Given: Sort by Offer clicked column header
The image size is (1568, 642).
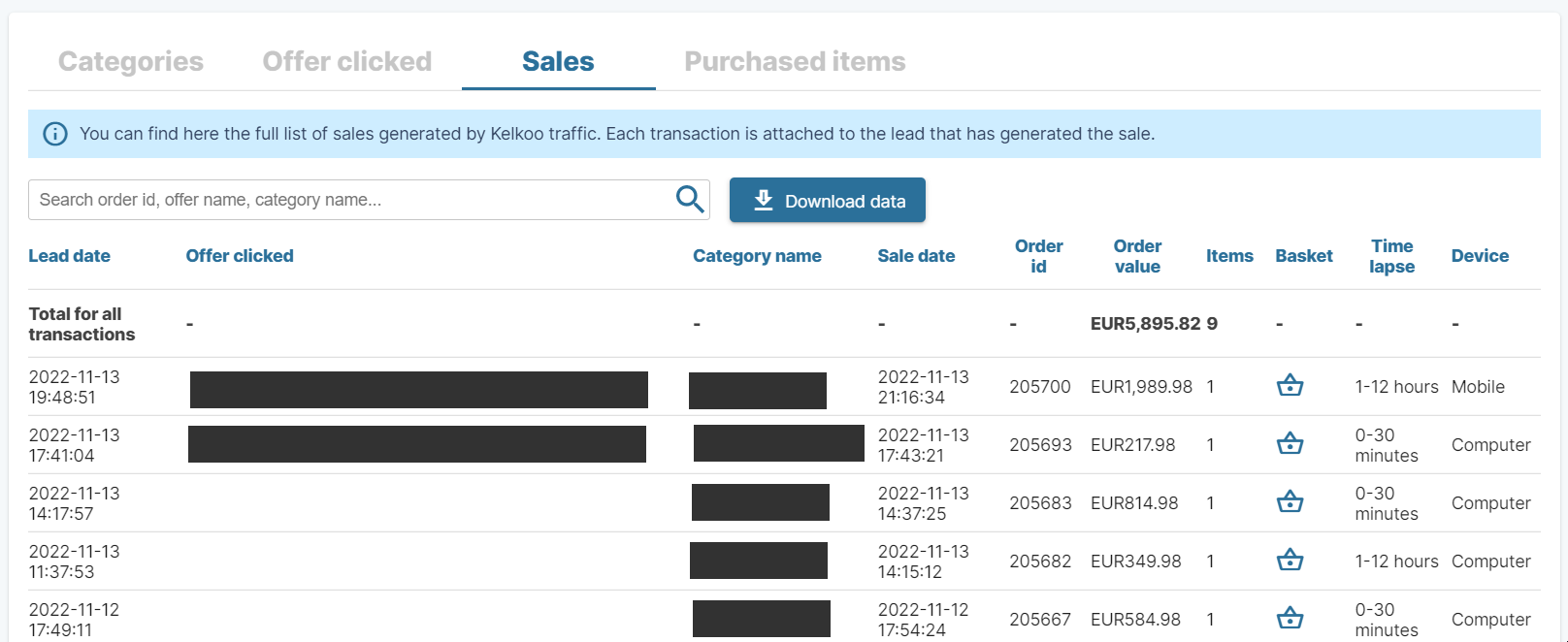Looking at the screenshot, I should (240, 256).
